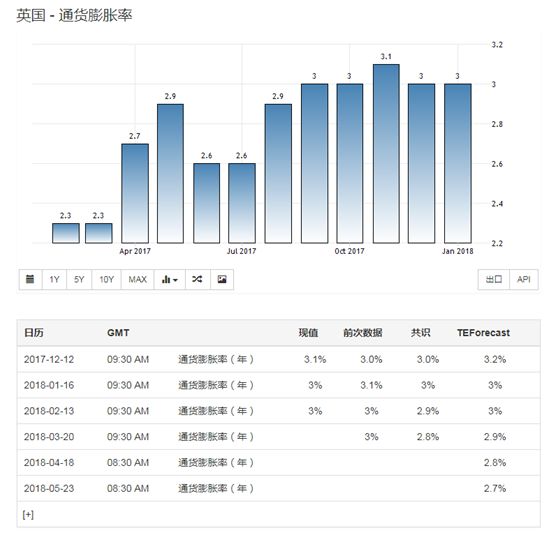Click the 2.9% forecast in 2018-03-20 row
This screenshot has width=558, height=537.
pyautogui.click(x=495, y=437)
